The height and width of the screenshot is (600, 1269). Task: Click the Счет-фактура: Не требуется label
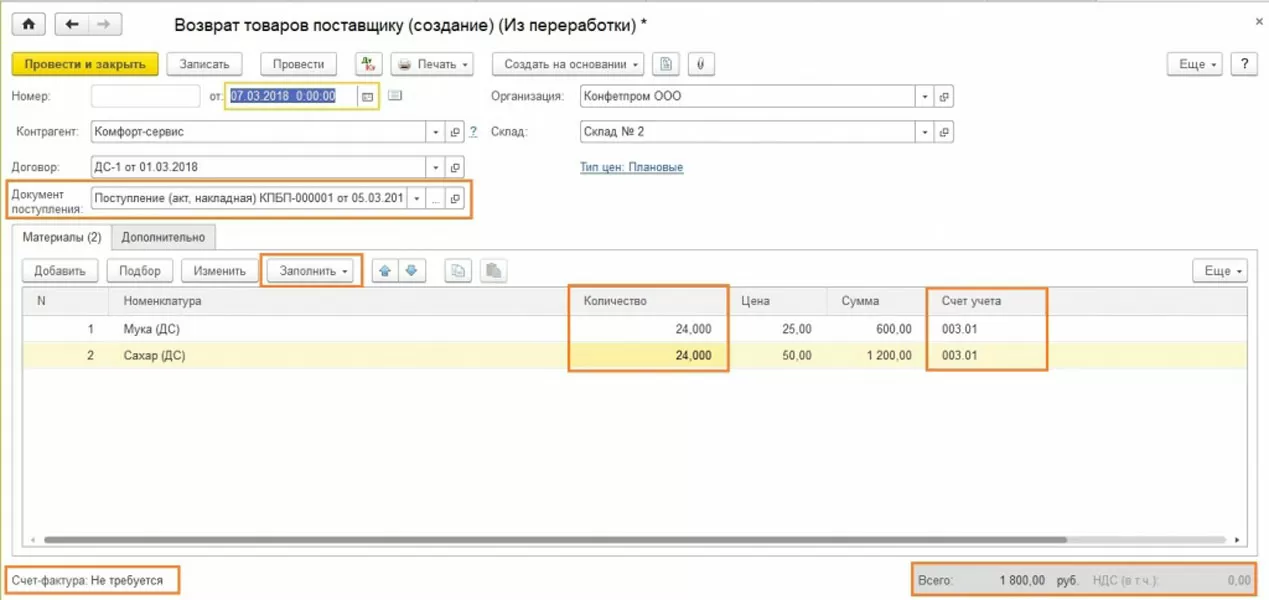[87, 580]
